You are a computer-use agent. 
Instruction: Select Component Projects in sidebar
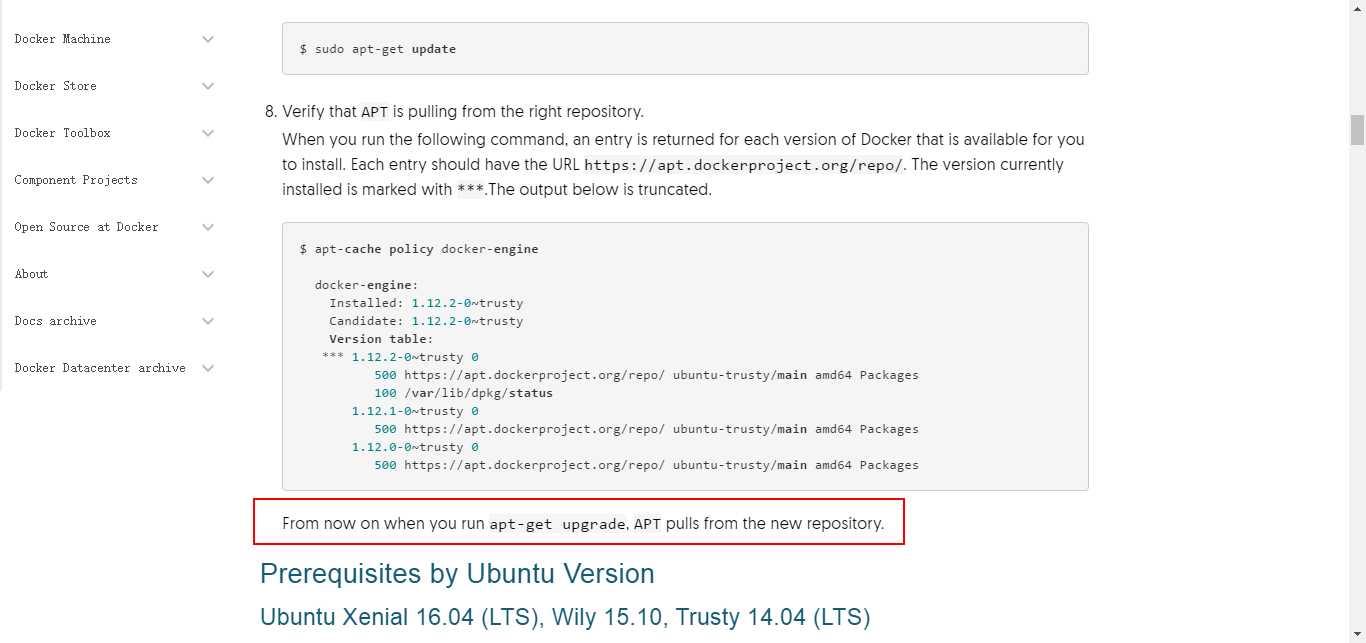[x=76, y=180]
